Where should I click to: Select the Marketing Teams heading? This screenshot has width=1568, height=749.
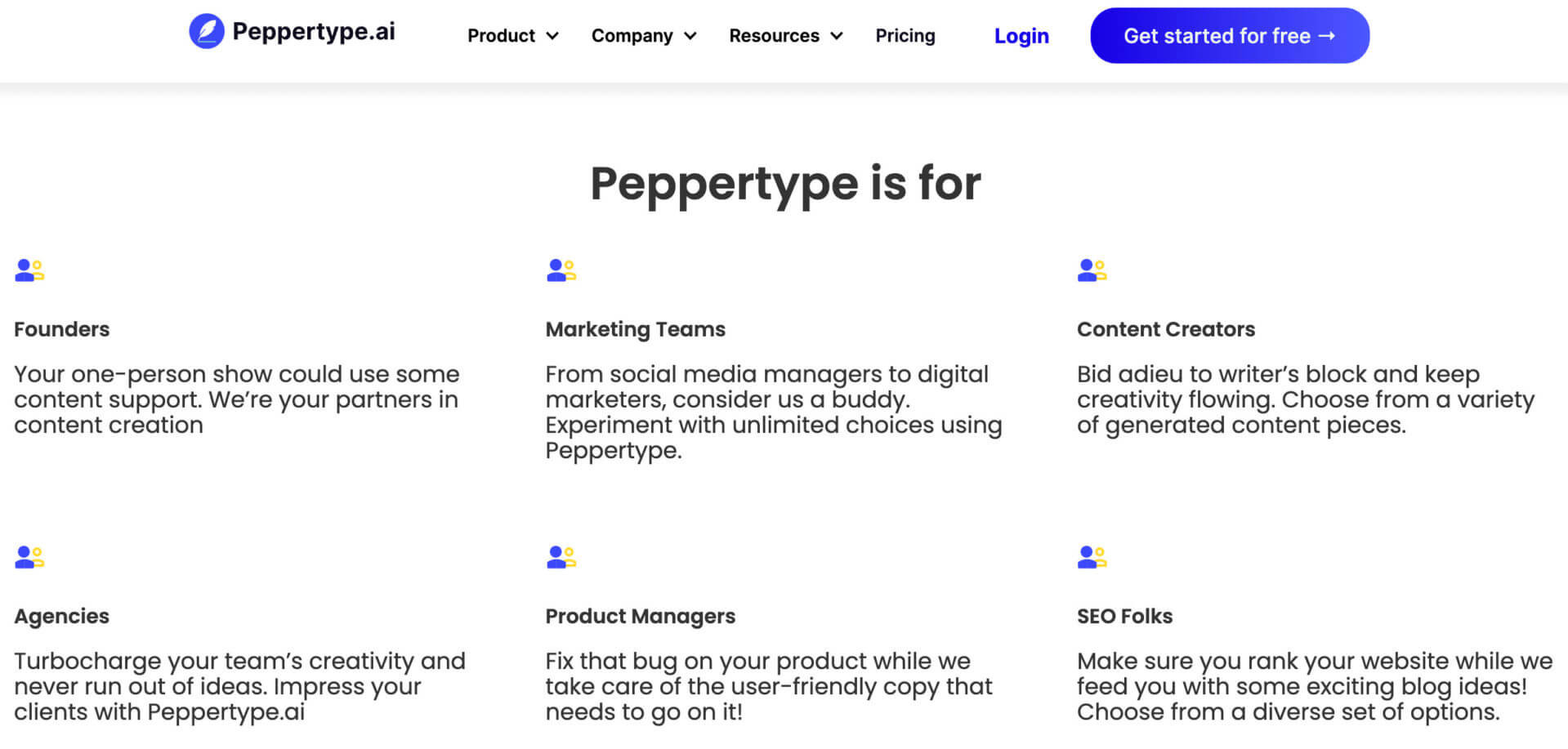click(636, 329)
